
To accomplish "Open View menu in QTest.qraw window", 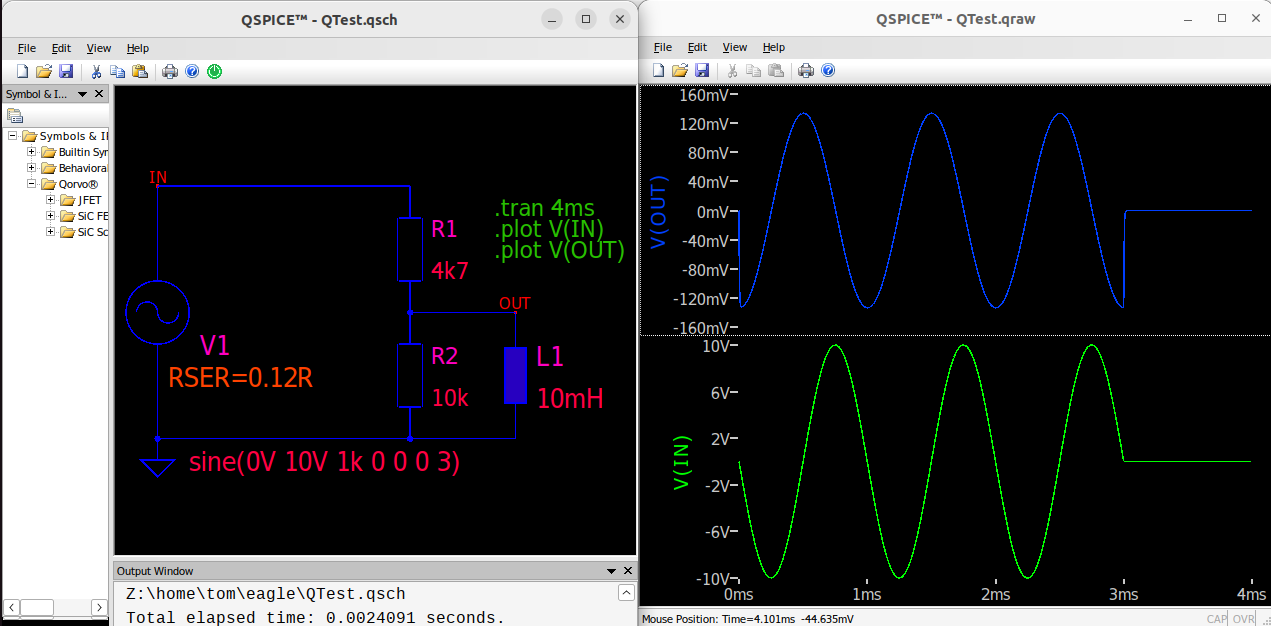I will click(735, 47).
